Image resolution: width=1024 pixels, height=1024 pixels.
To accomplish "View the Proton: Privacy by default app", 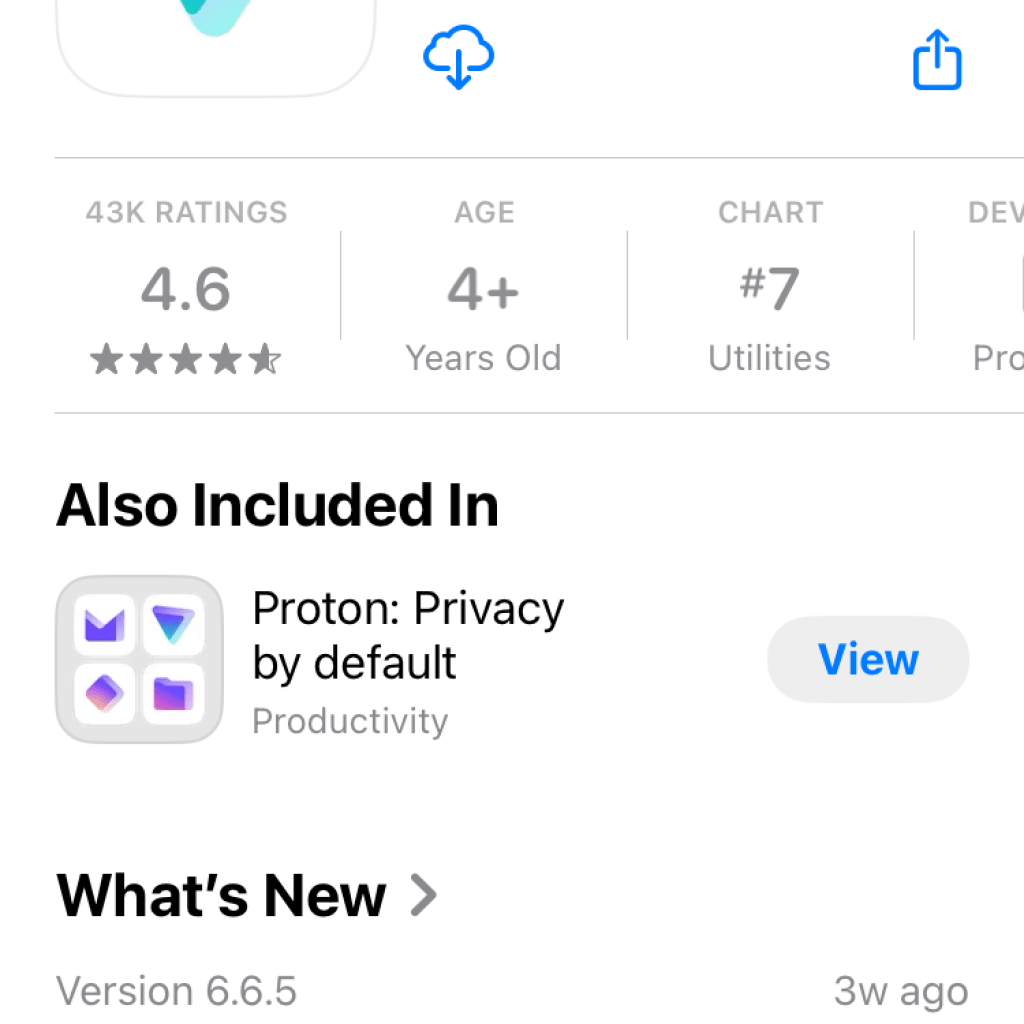I will (x=867, y=658).
